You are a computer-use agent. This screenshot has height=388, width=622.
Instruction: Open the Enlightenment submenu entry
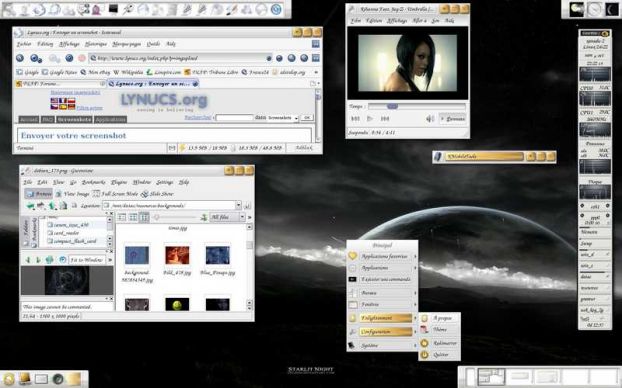pos(382,318)
